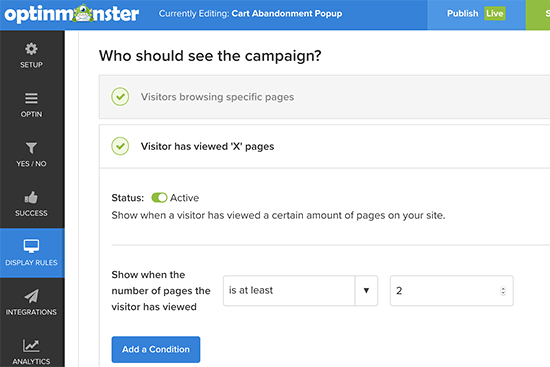The image size is (550, 367).
Task: Toggle the Active status switch off
Action: click(x=159, y=198)
